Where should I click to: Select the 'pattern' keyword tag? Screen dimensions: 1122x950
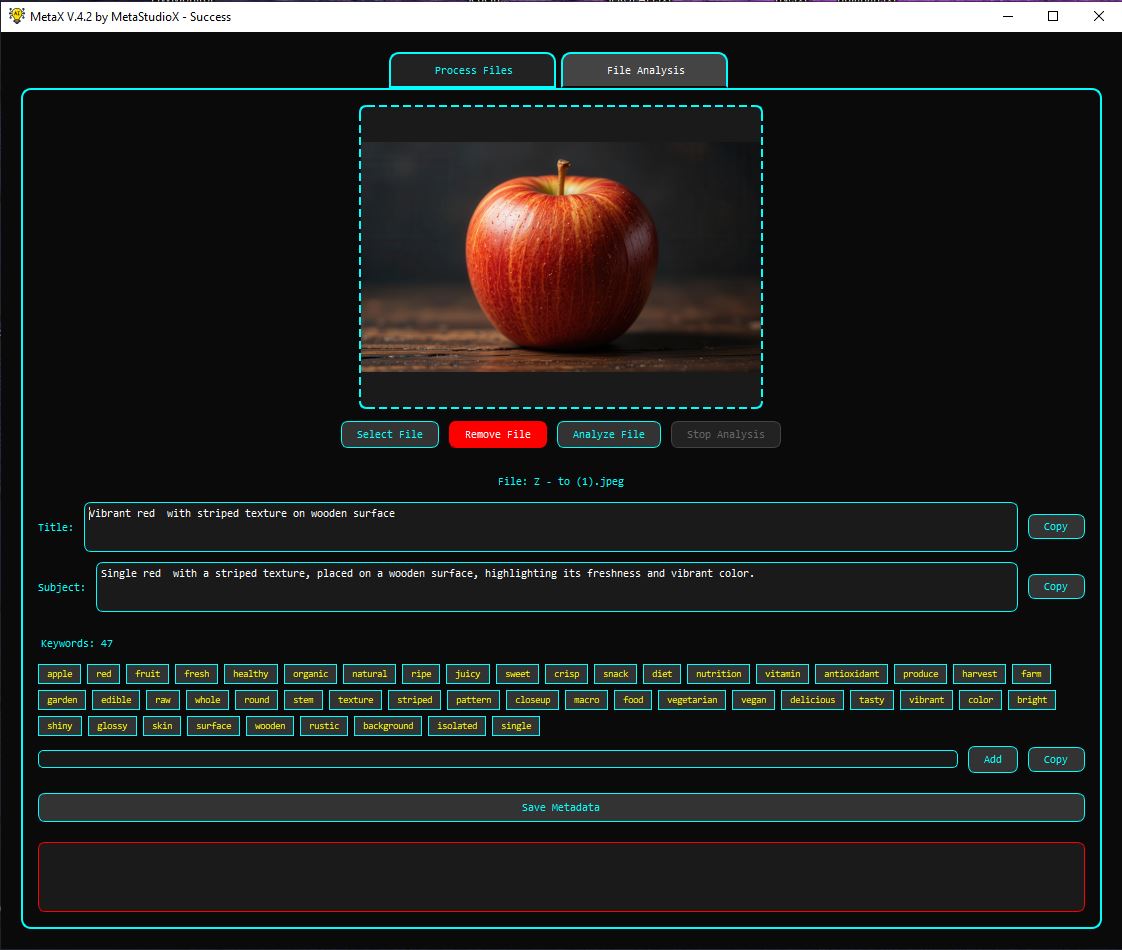coord(474,700)
